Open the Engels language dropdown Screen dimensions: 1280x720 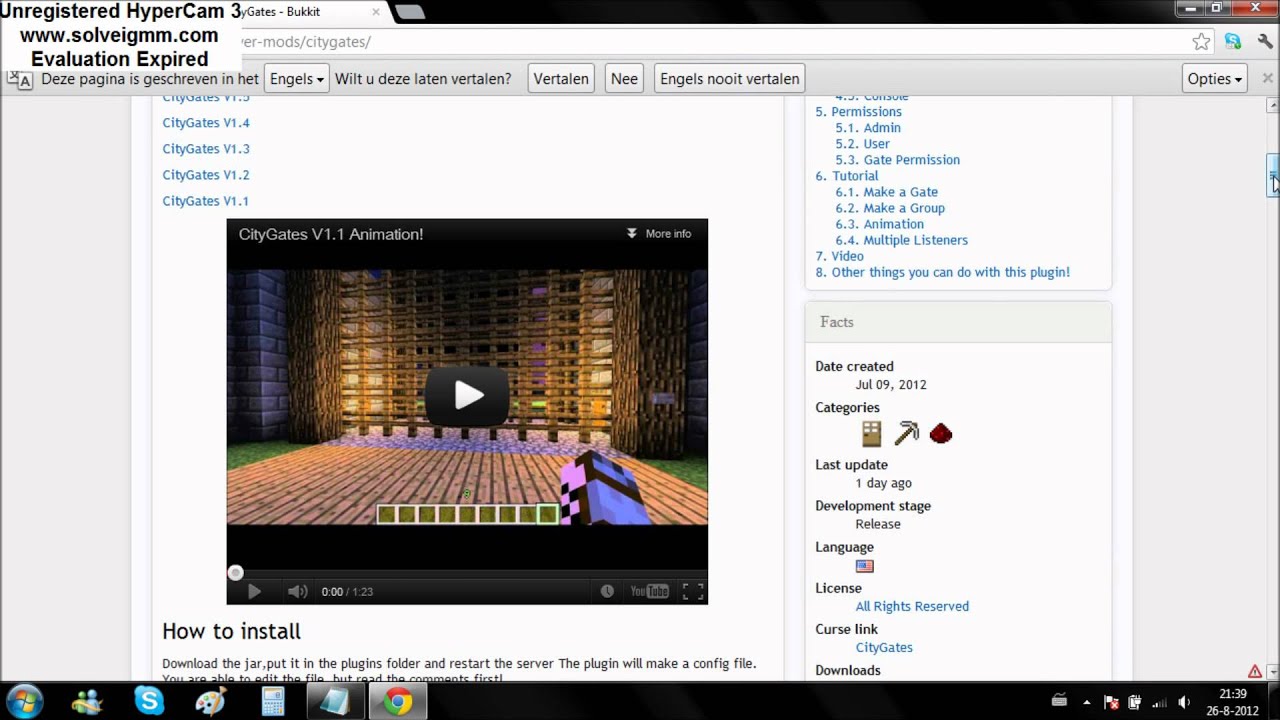click(x=296, y=79)
